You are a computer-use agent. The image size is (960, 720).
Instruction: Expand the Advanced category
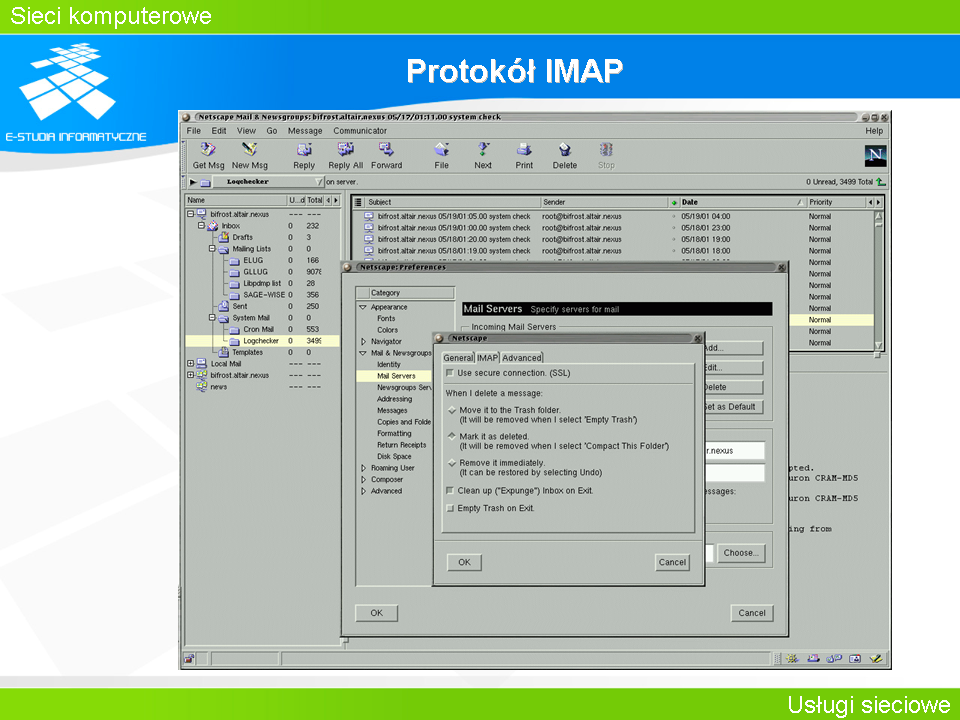(363, 491)
